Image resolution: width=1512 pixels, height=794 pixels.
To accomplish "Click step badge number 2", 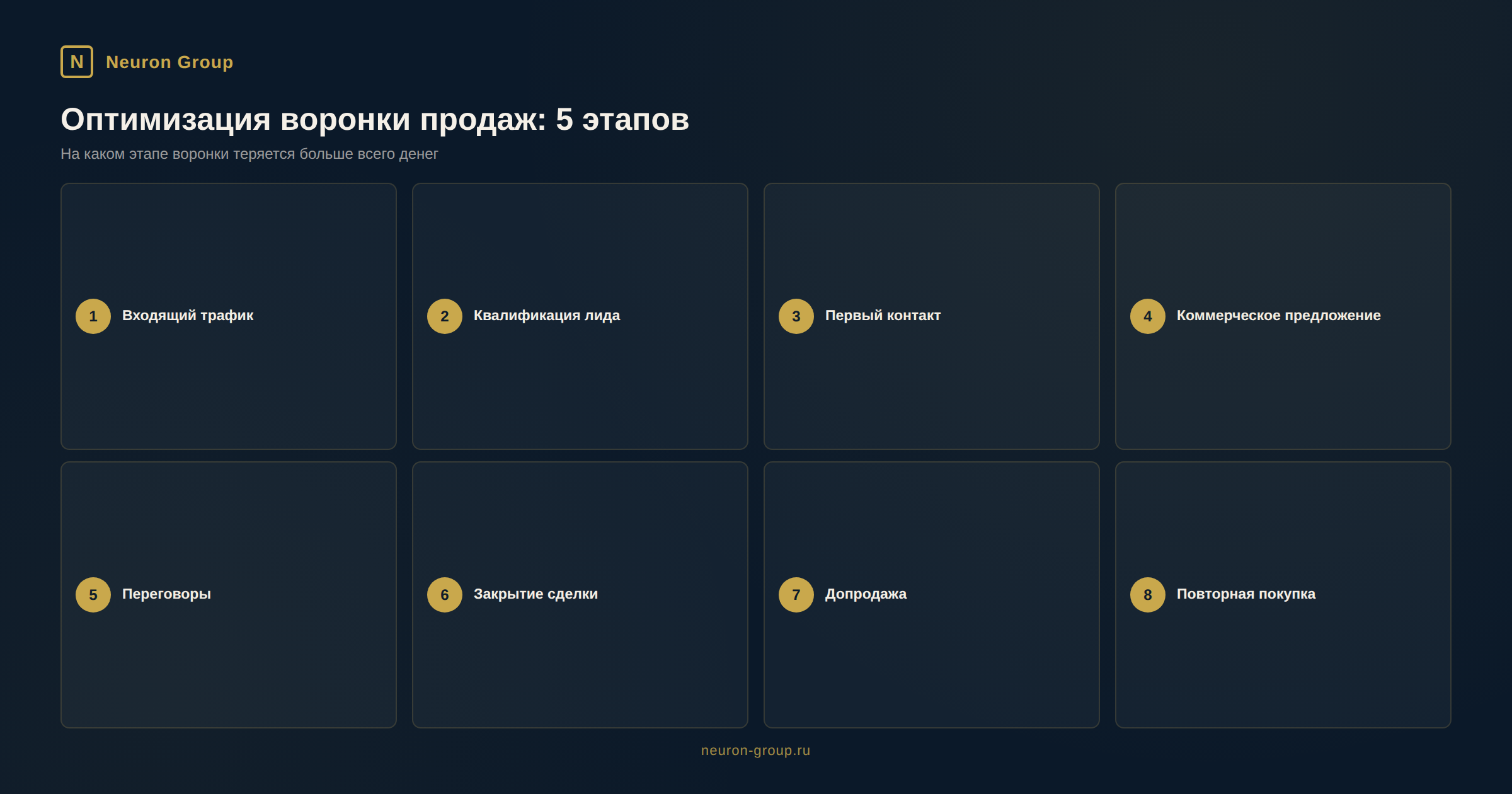I will coord(445,316).
